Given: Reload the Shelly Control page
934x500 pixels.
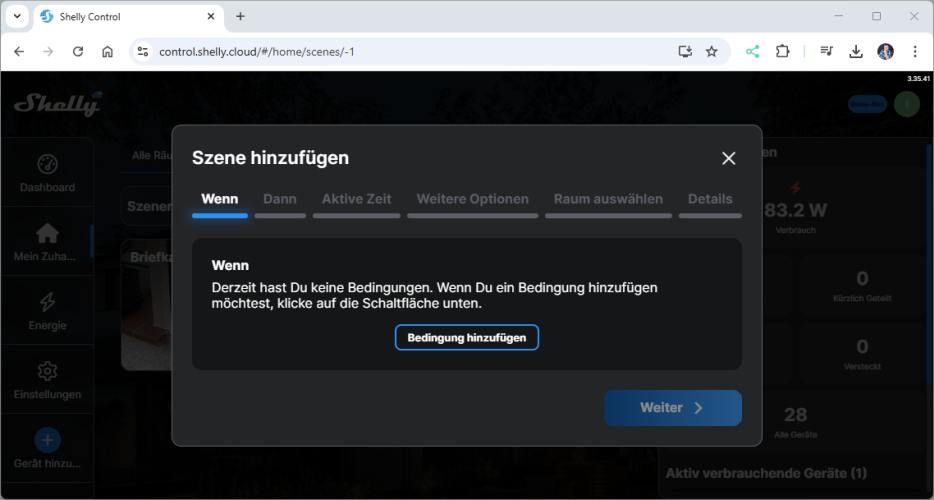Looking at the screenshot, I should [78, 51].
